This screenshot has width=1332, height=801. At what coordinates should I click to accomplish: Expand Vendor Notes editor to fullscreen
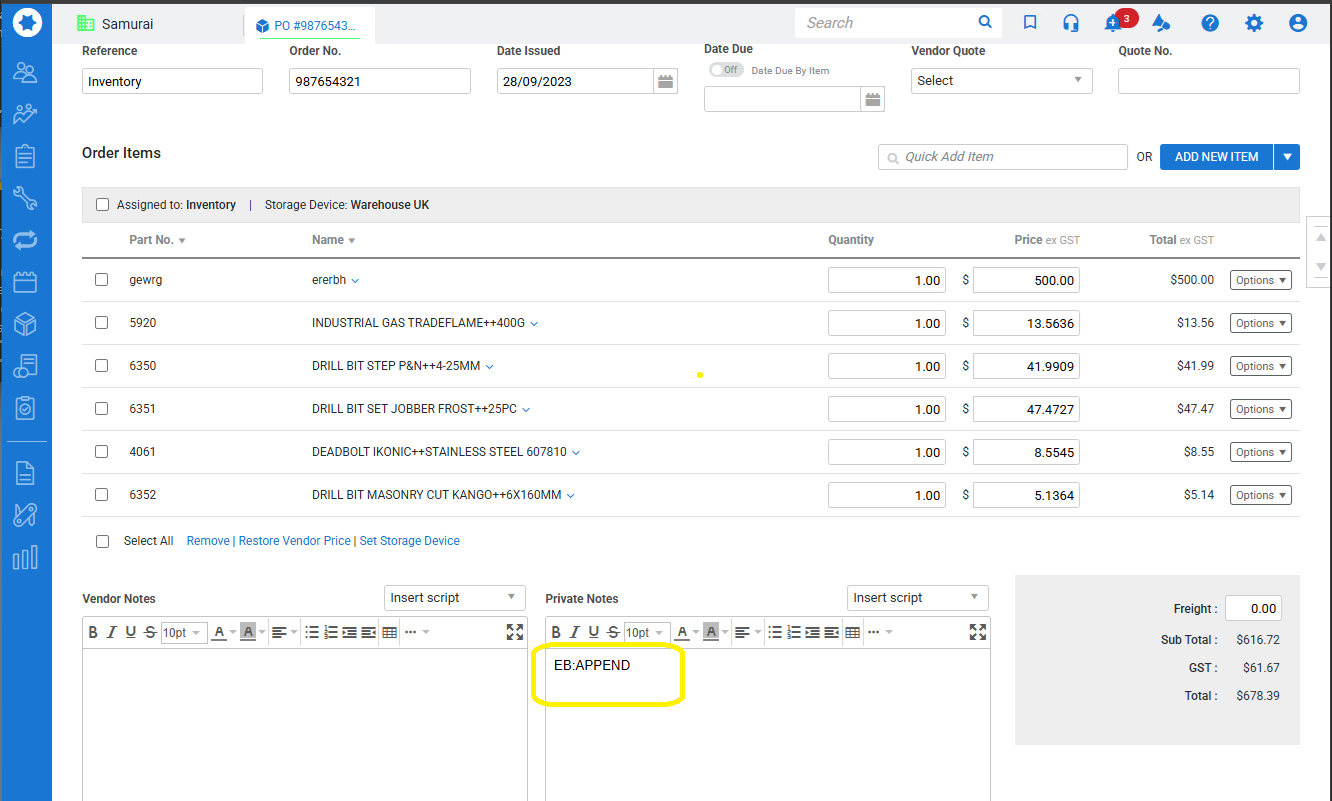click(515, 632)
